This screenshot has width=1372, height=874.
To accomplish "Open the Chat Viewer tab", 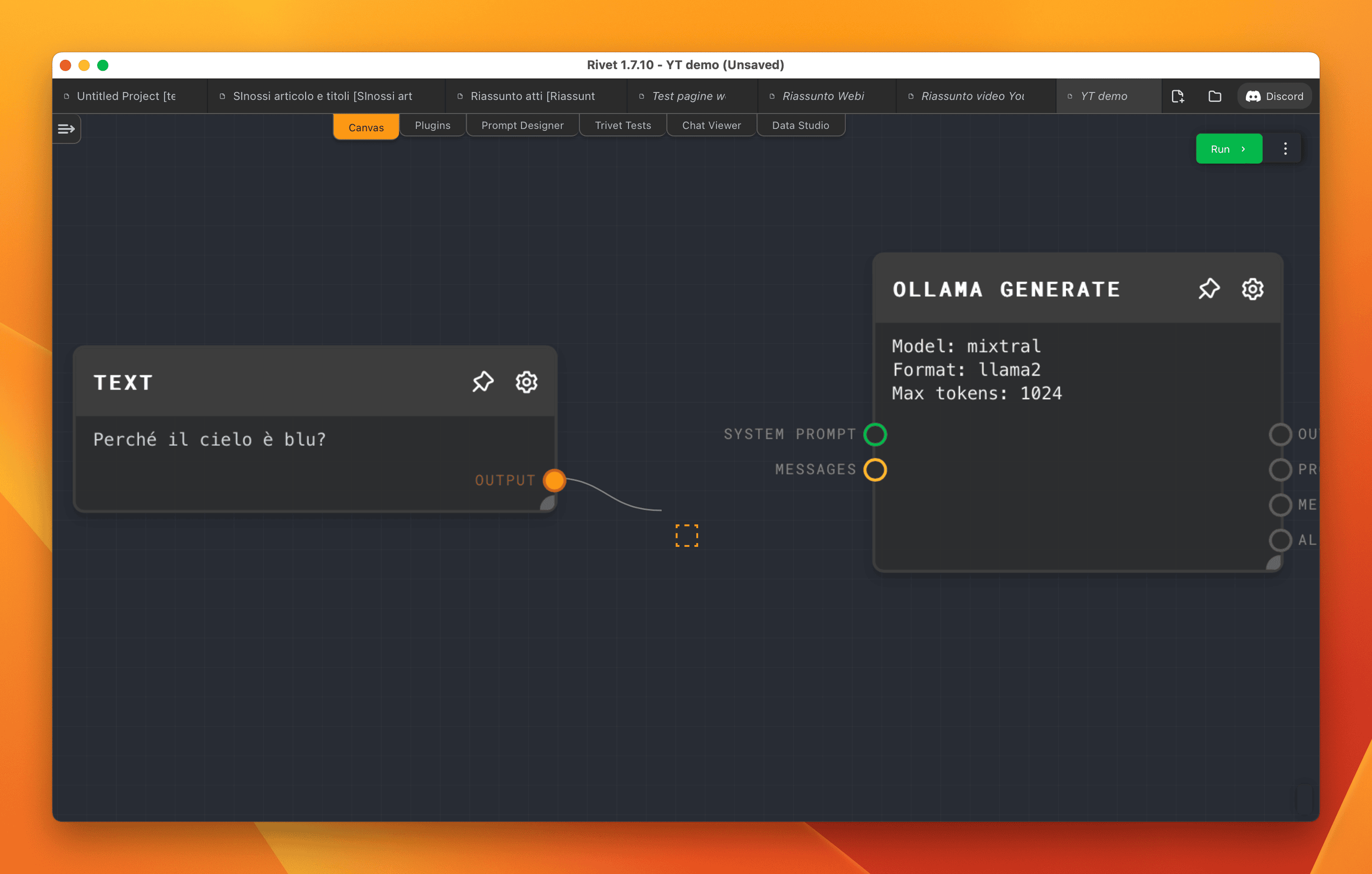I will (712, 125).
